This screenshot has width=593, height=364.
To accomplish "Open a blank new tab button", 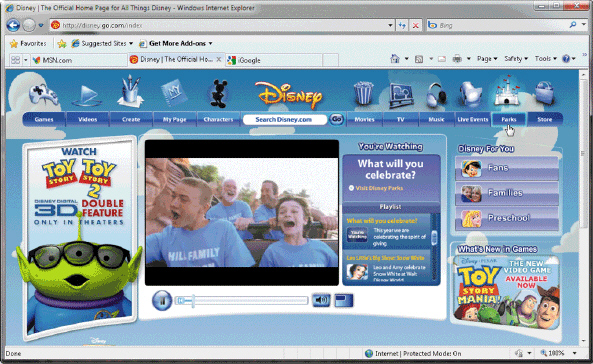I will pyautogui.click(x=330, y=60).
